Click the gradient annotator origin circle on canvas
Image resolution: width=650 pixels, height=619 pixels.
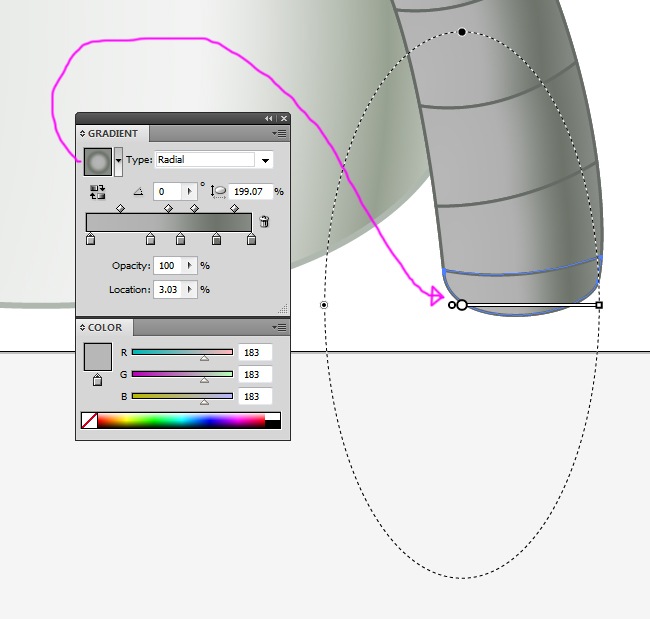click(462, 305)
